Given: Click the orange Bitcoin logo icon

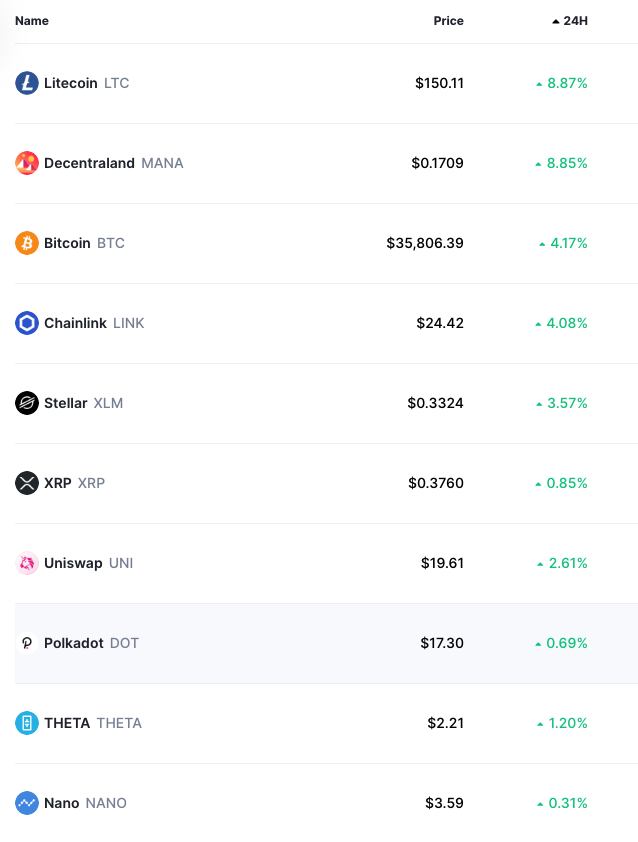Looking at the screenshot, I should click(x=27, y=243).
